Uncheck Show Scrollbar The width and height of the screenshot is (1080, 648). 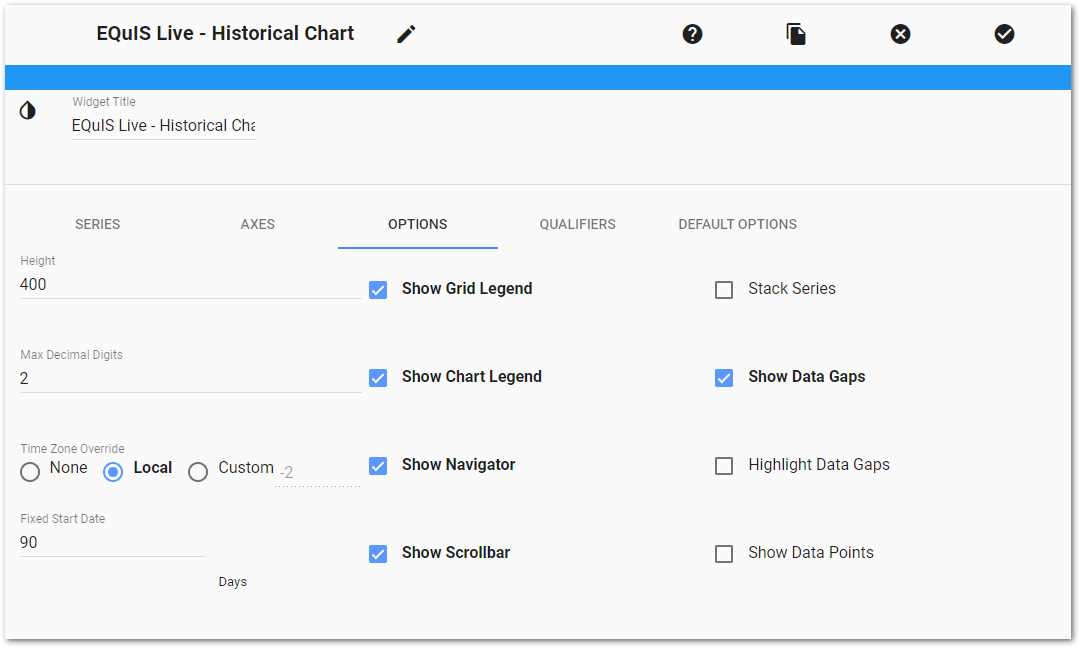coord(378,553)
